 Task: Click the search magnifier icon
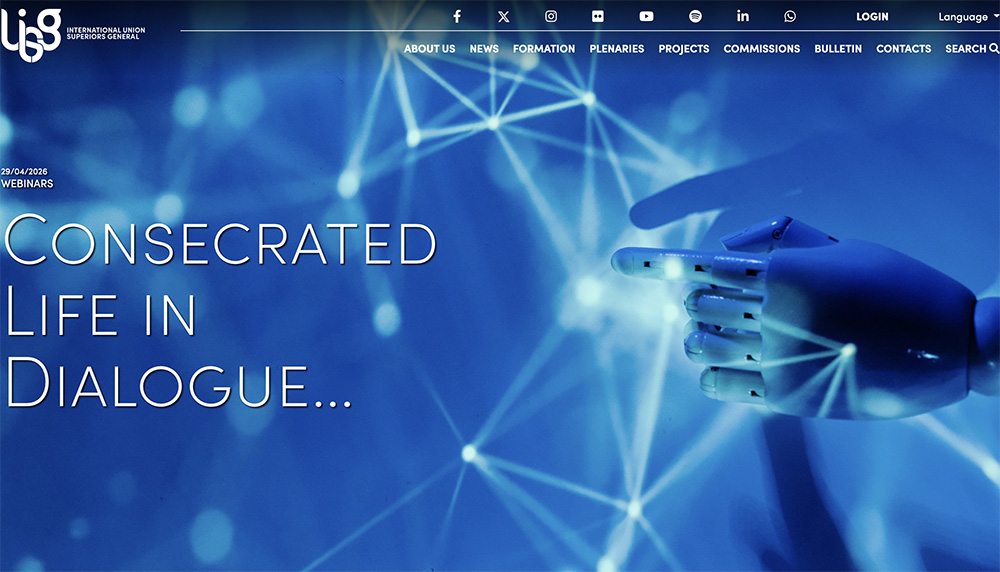994,48
